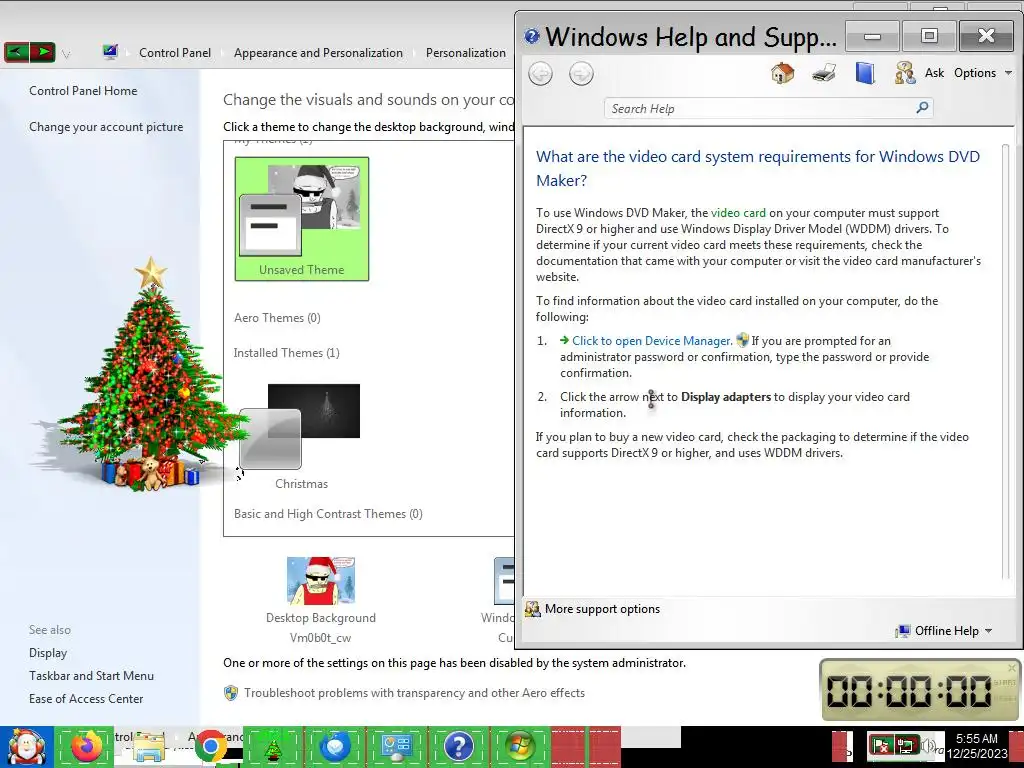The width and height of the screenshot is (1024, 768).
Task: Open the Offline Help dropdown
Action: 945,631
